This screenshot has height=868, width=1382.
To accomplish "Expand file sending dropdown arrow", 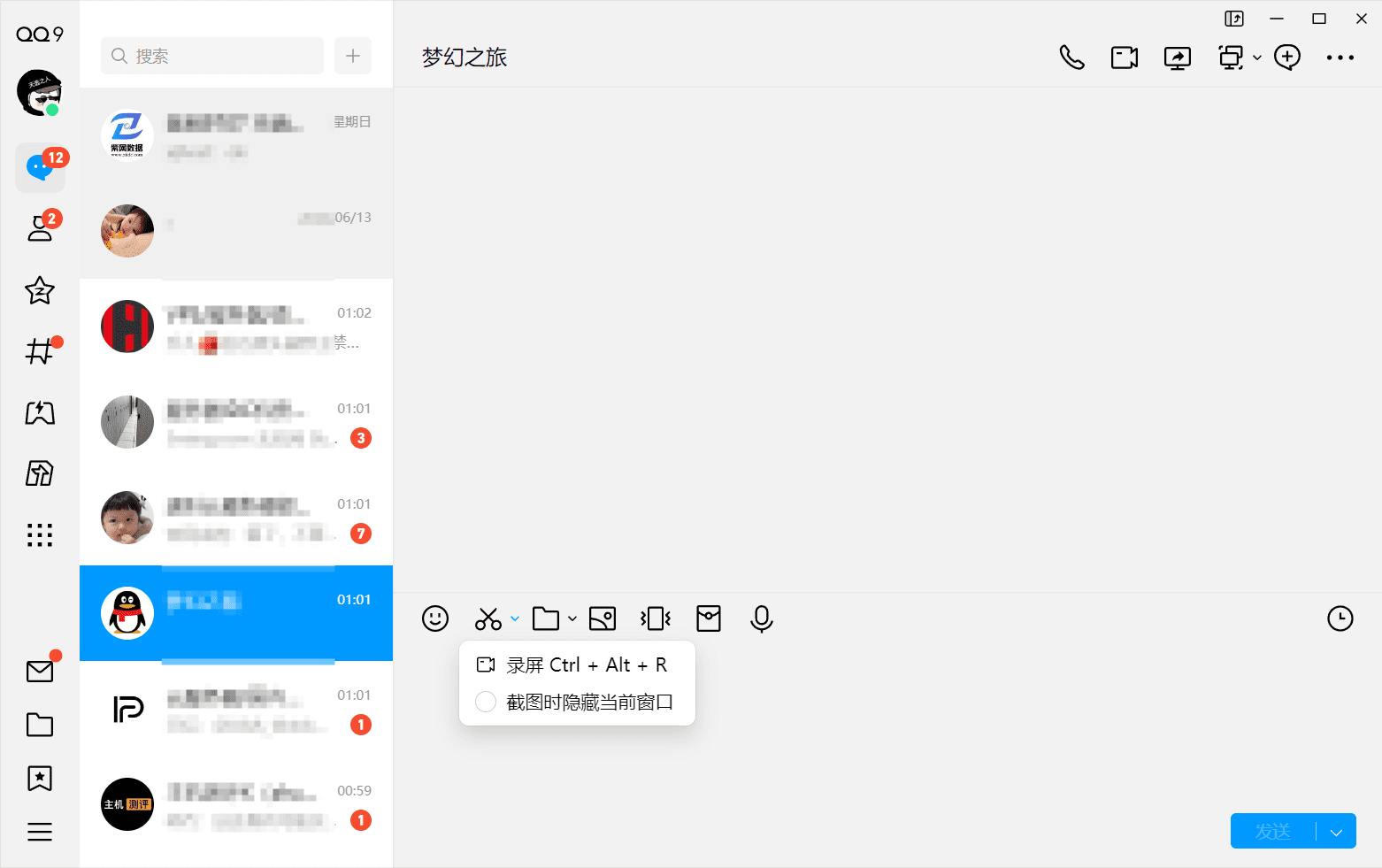I will (572, 618).
